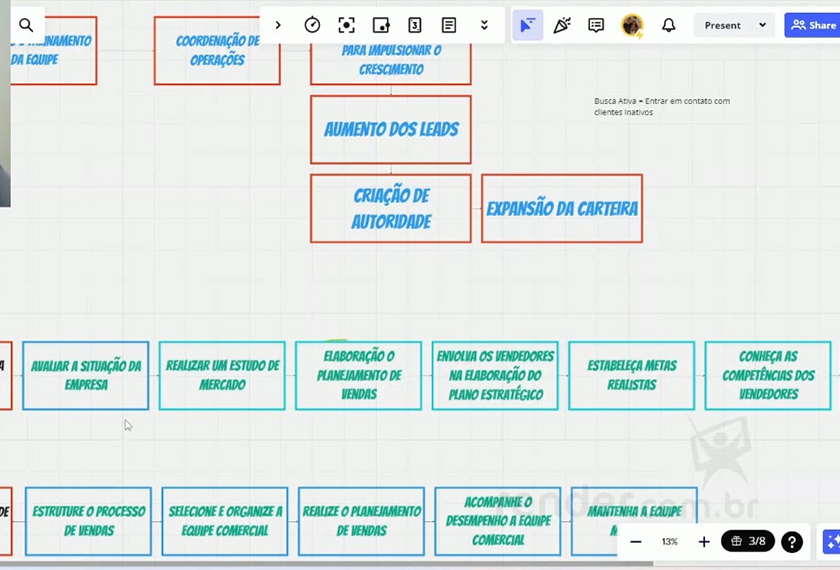Open the user profile avatar

click(x=632, y=25)
